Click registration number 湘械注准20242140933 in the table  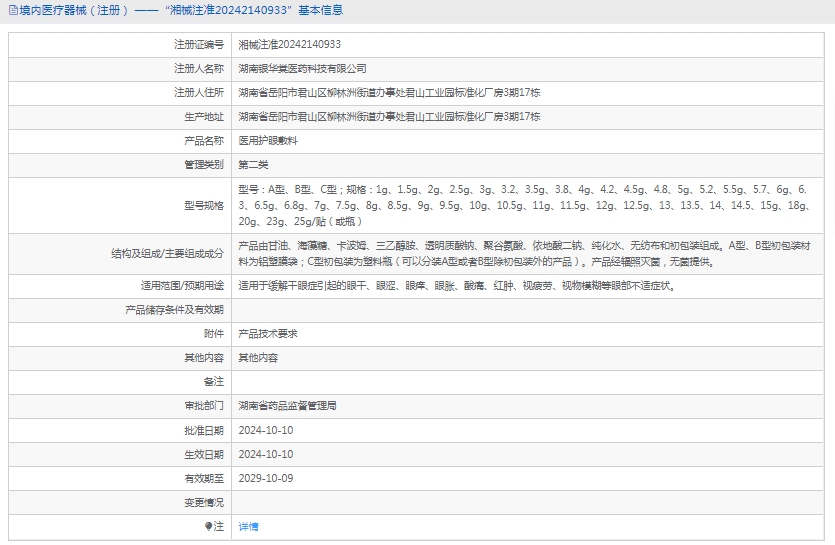(x=289, y=45)
